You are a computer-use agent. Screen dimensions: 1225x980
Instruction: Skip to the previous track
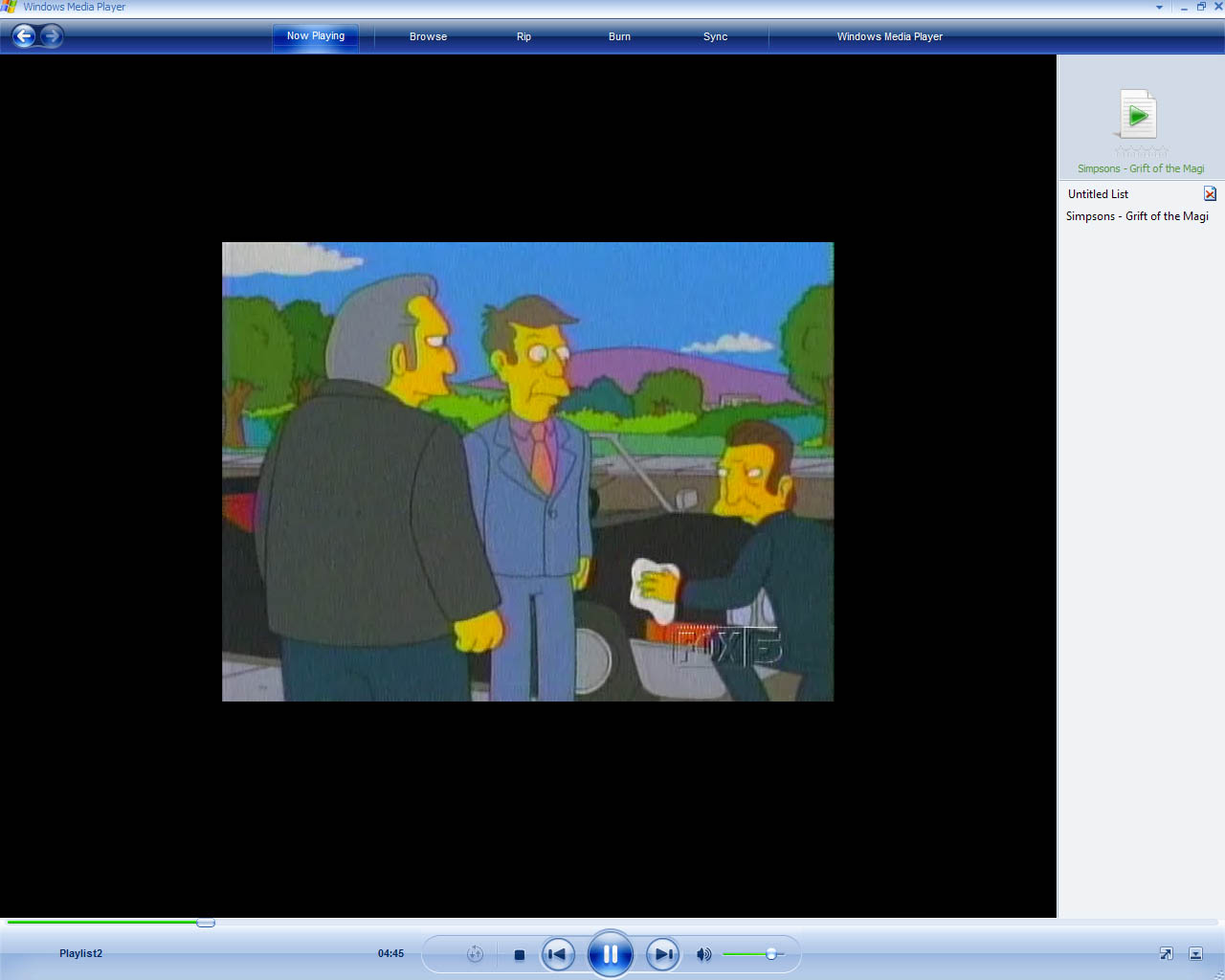click(558, 954)
